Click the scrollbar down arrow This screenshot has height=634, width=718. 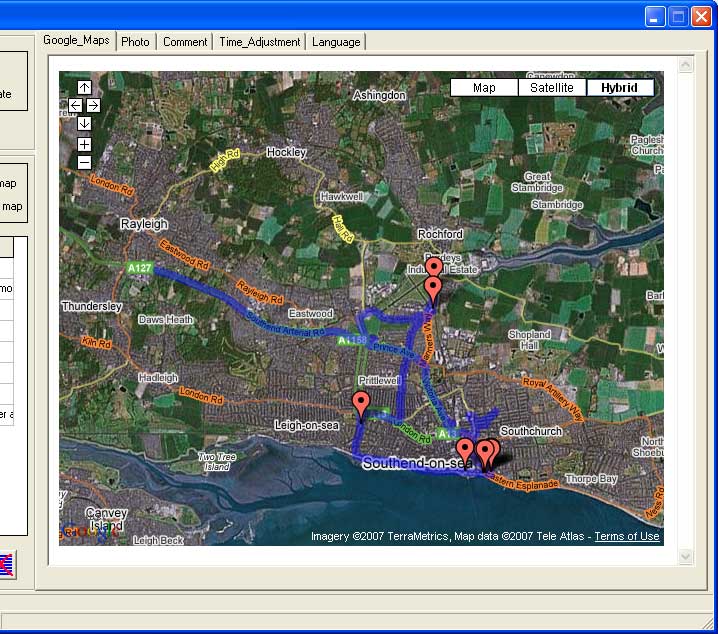(x=685, y=557)
